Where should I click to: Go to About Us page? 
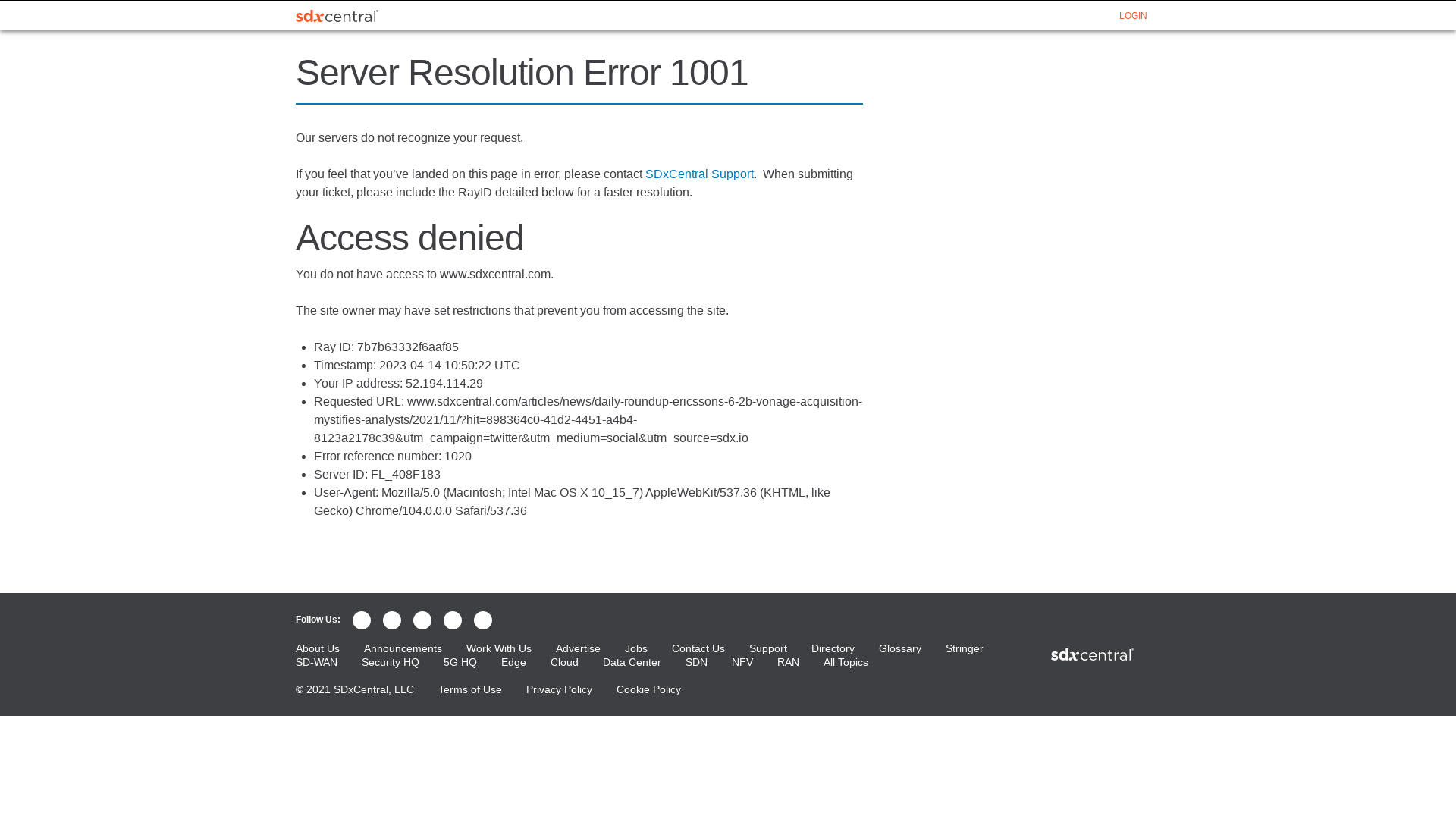[x=318, y=648]
